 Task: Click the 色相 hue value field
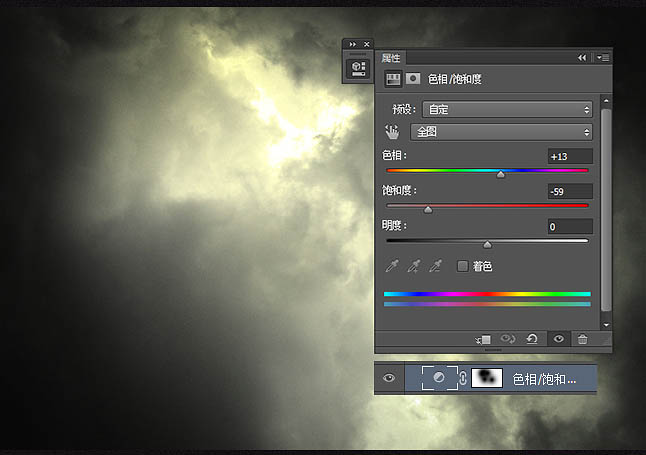570,156
